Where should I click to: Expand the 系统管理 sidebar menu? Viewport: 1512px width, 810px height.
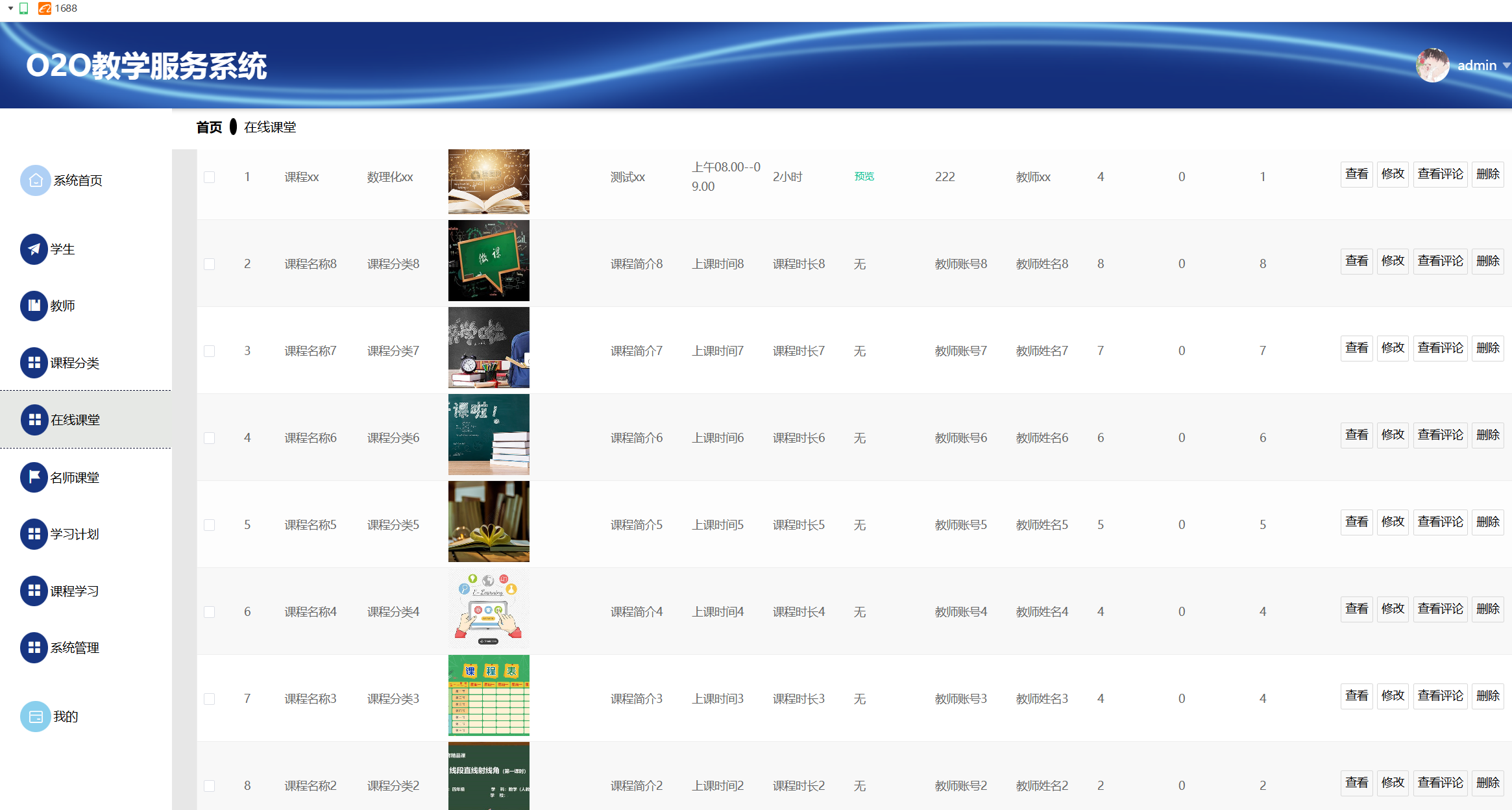[x=75, y=648]
